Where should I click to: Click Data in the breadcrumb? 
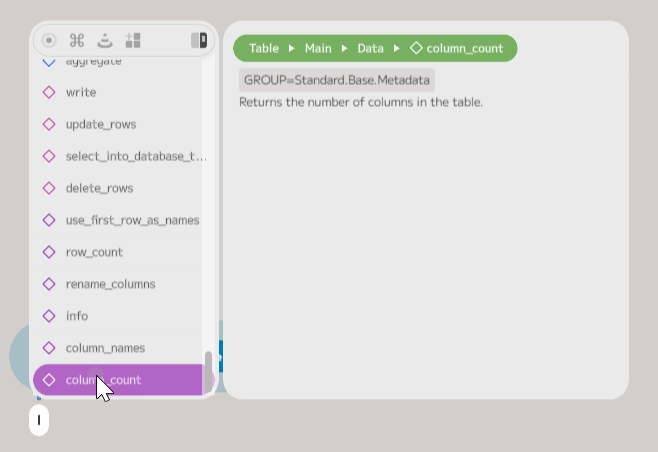371,49
